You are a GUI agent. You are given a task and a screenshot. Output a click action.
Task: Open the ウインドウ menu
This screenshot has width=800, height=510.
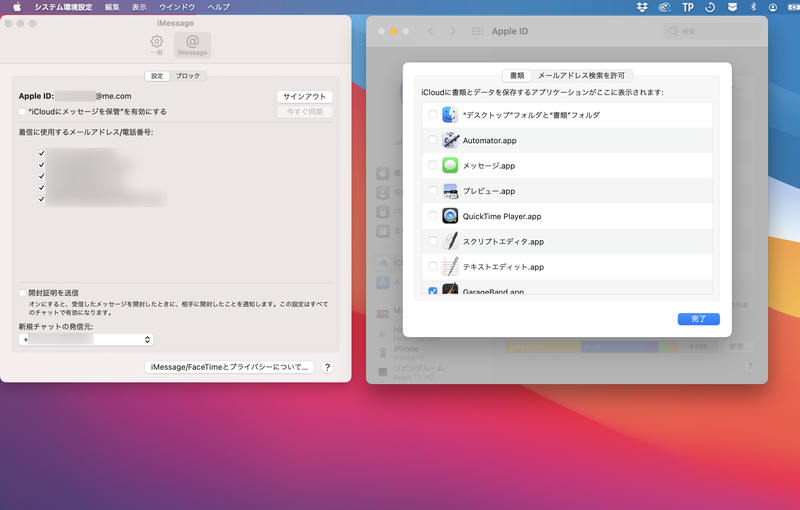[x=177, y=7]
